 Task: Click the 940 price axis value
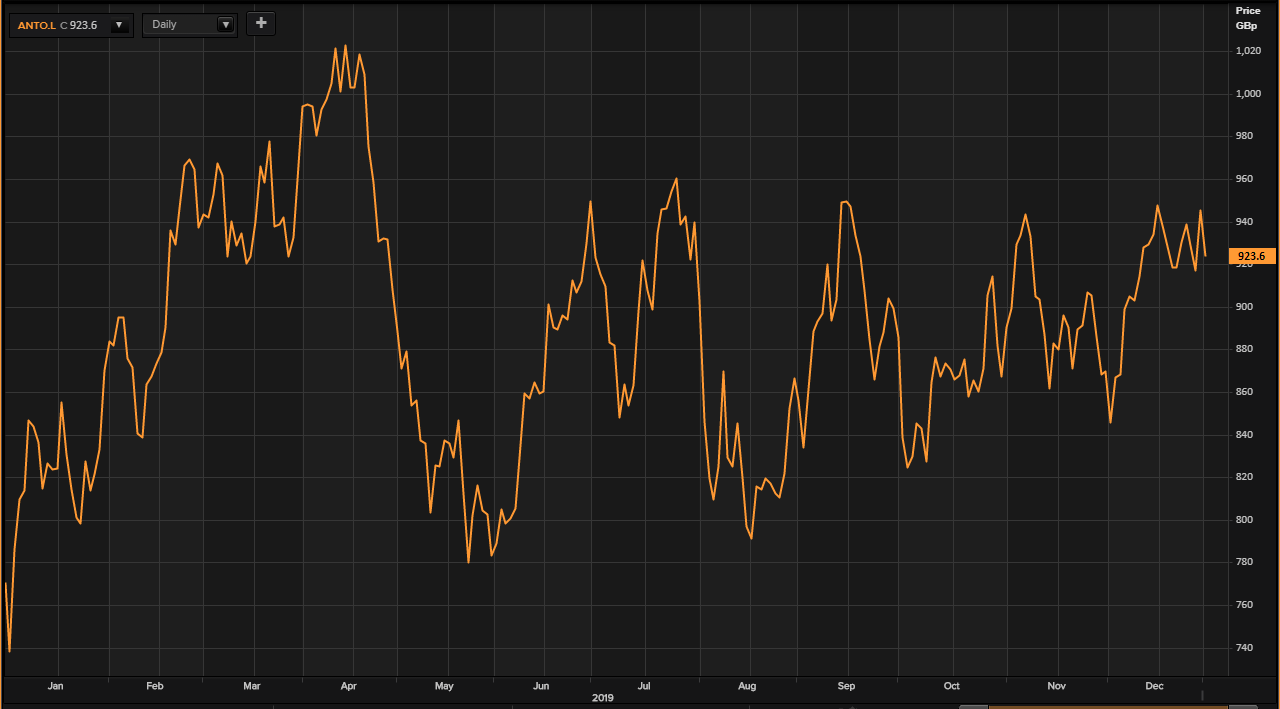click(1245, 221)
